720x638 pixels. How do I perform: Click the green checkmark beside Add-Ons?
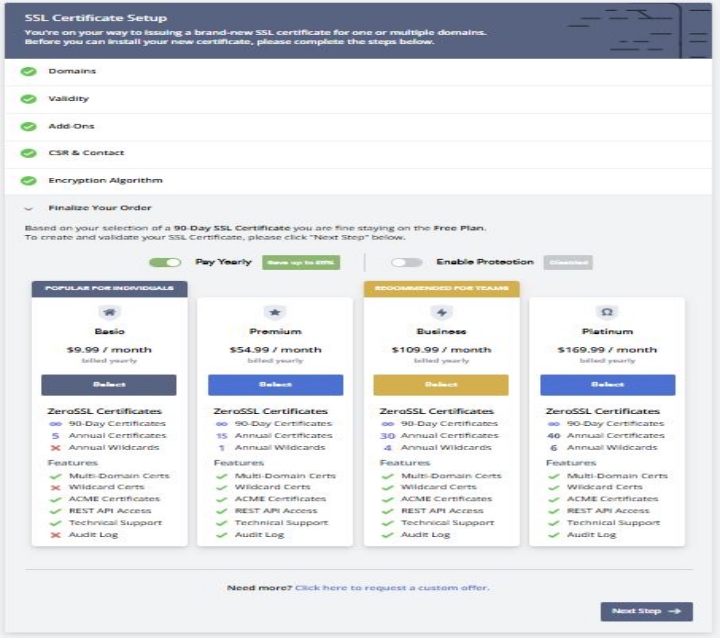pos(28,126)
